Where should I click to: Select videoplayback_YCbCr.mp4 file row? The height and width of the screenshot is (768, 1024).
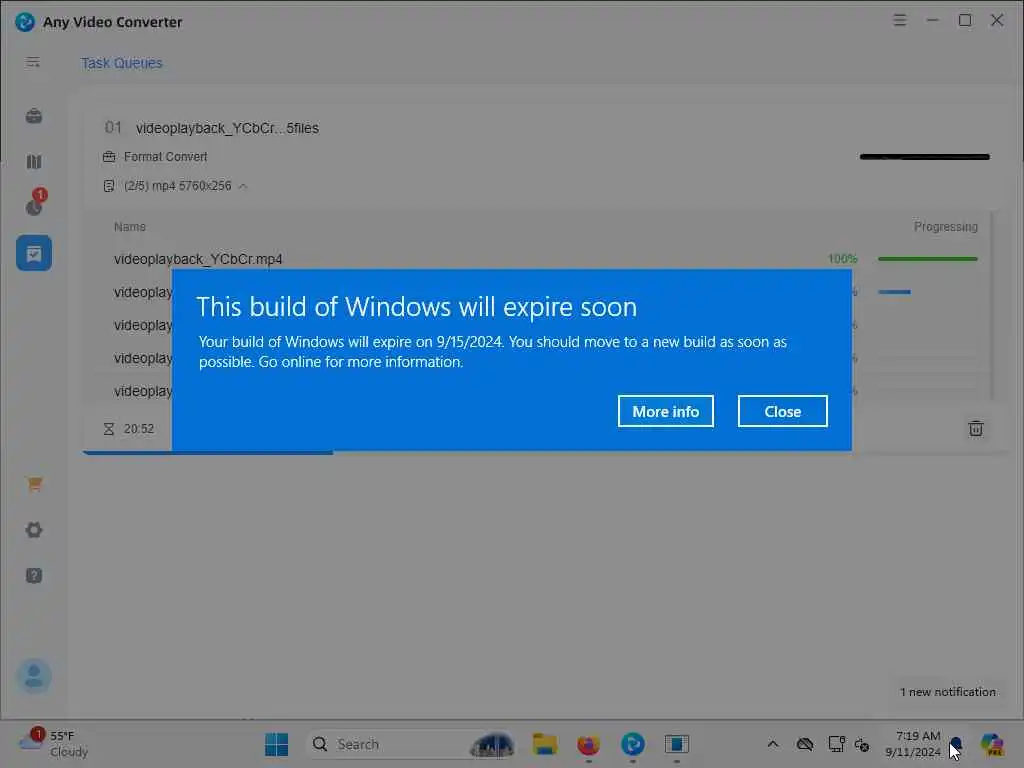(545, 259)
